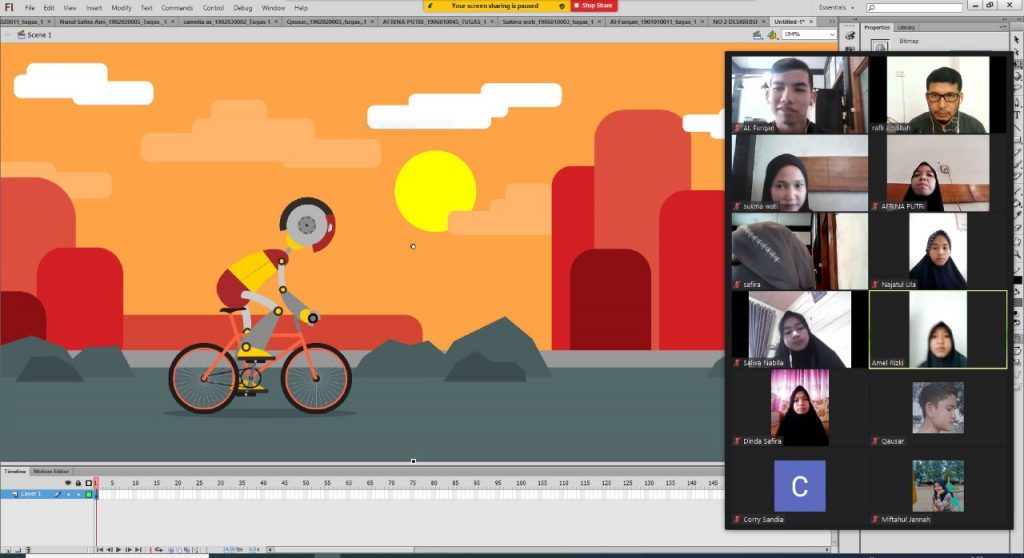Viewport: 1024px width, 558px height.
Task: Switch to the Motion Editor tab
Action: [51, 471]
